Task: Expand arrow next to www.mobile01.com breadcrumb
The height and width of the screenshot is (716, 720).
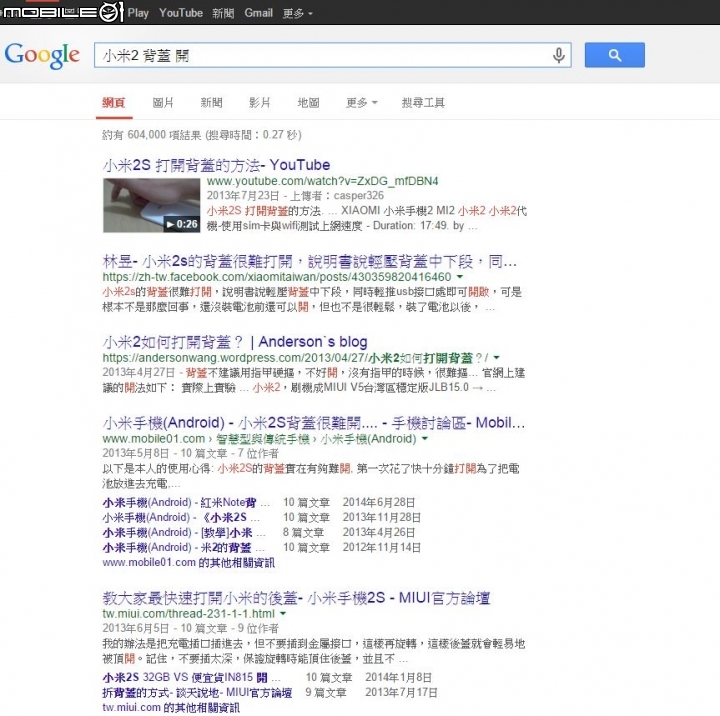Action: (x=425, y=439)
